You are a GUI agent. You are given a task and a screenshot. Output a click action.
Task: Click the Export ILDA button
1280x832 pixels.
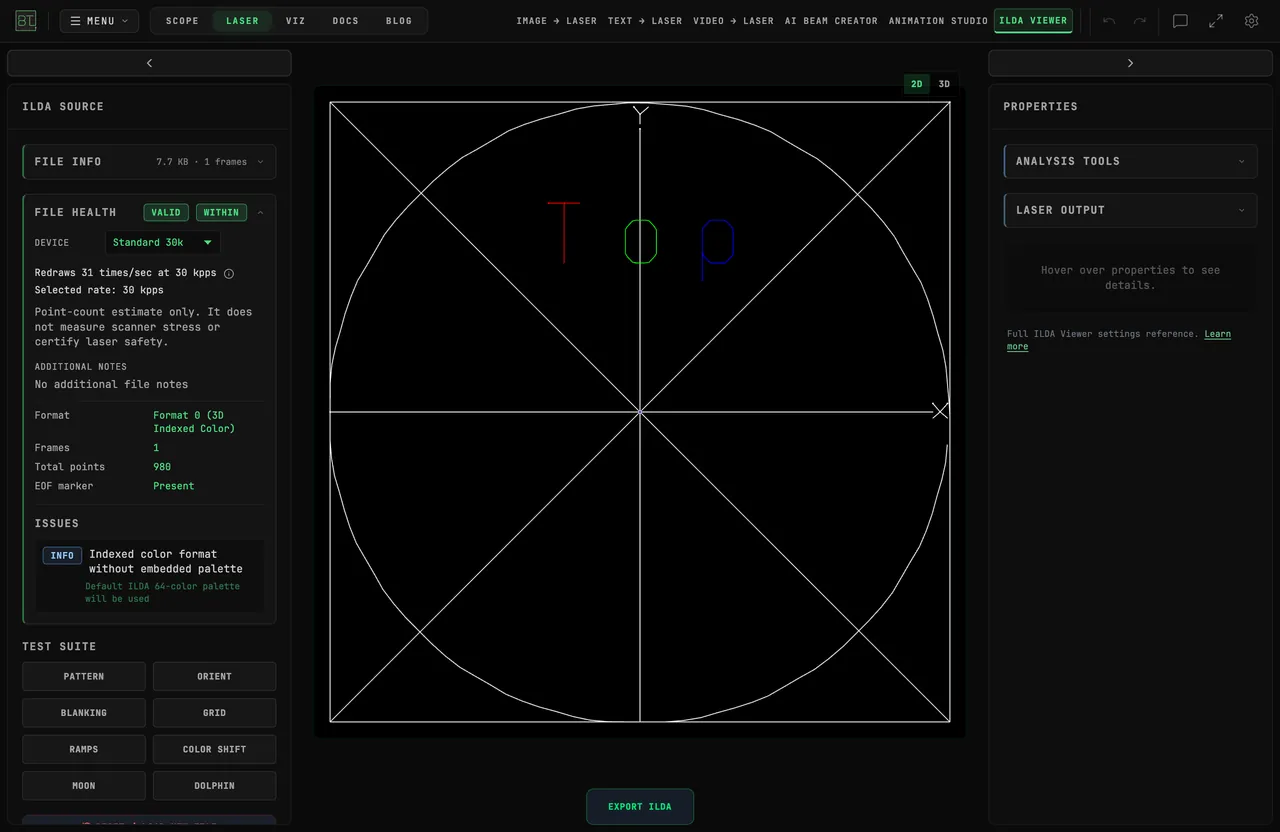point(640,807)
